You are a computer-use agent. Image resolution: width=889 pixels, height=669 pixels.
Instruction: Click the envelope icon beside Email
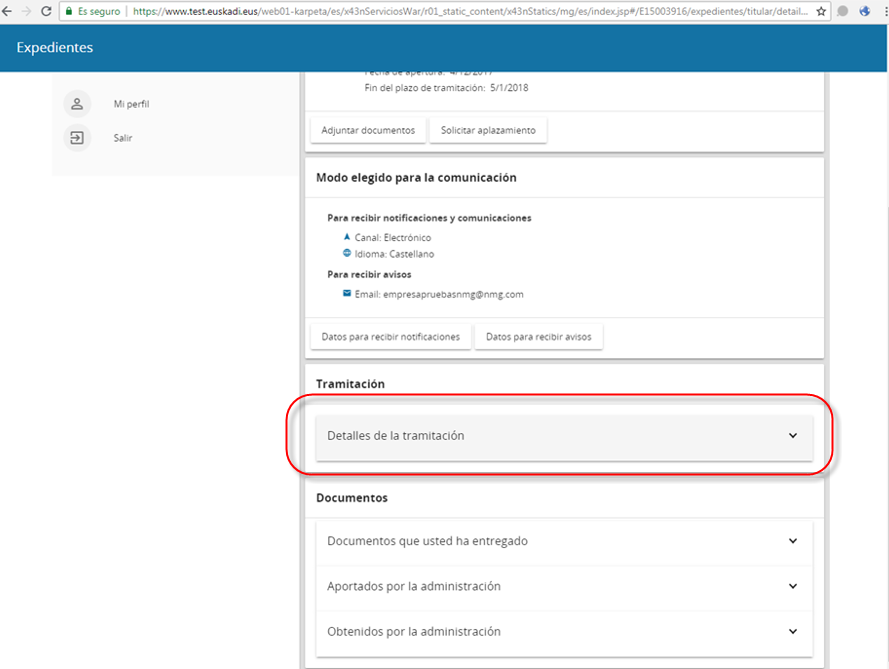tap(347, 294)
